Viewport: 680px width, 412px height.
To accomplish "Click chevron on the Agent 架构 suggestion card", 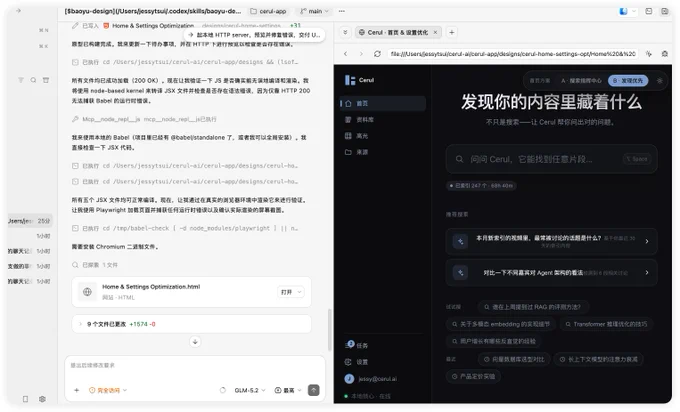I will [x=647, y=273].
